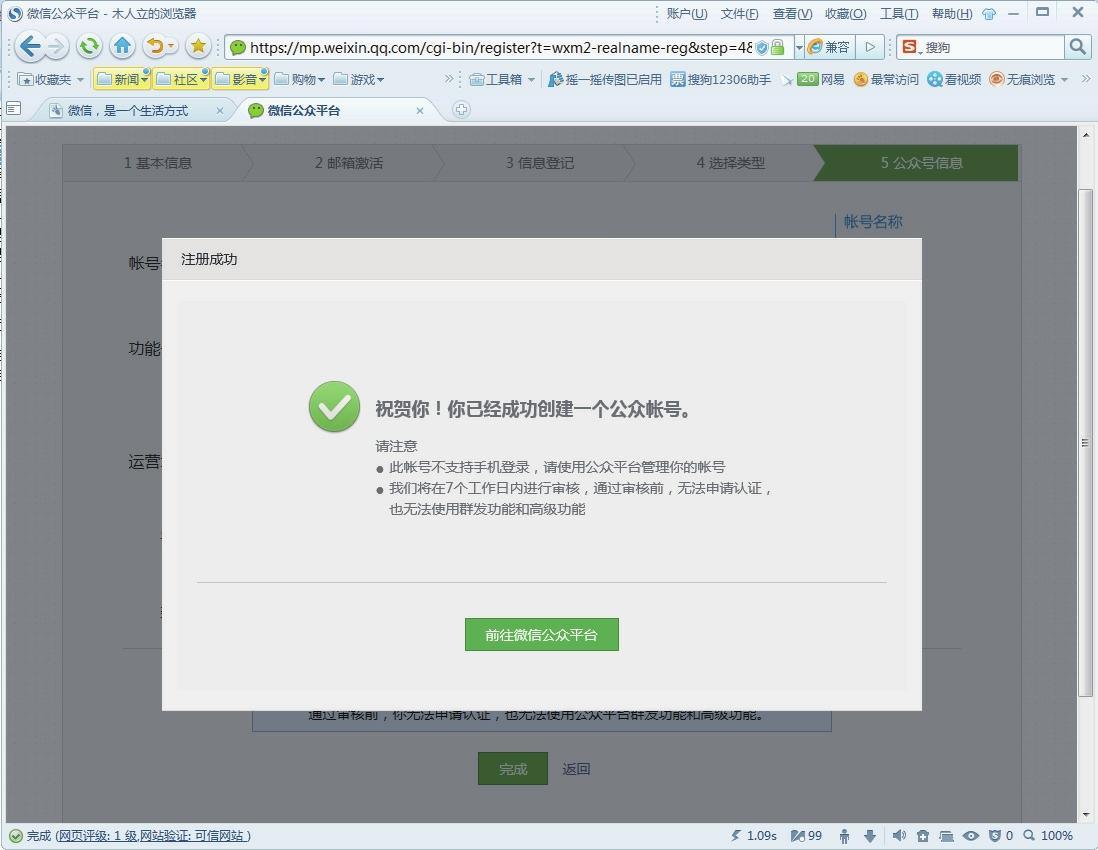The width and height of the screenshot is (1098, 850).
Task: Click the eye icon in status bar
Action: click(971, 835)
